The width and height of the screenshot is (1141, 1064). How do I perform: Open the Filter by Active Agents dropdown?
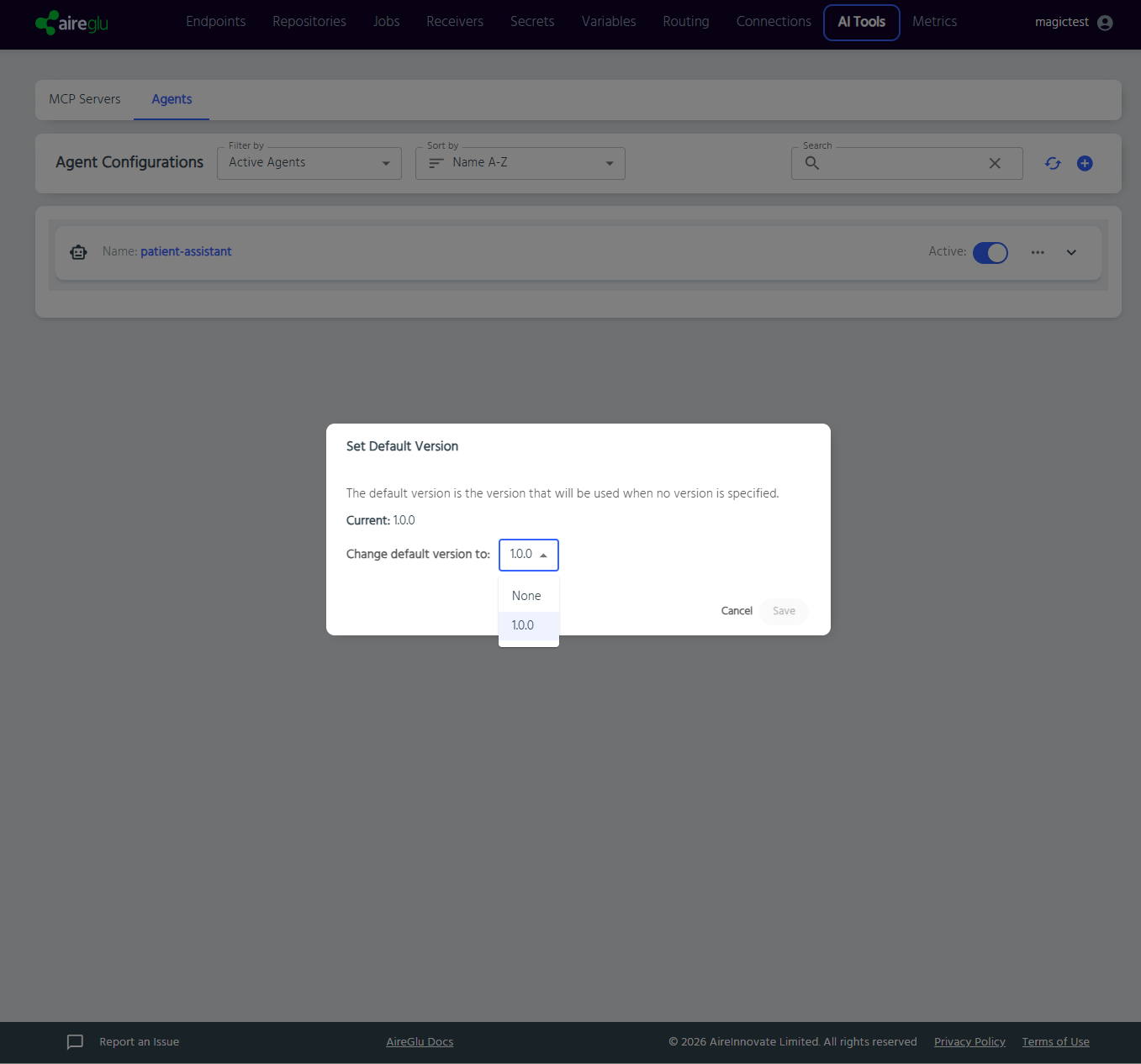[x=309, y=163]
